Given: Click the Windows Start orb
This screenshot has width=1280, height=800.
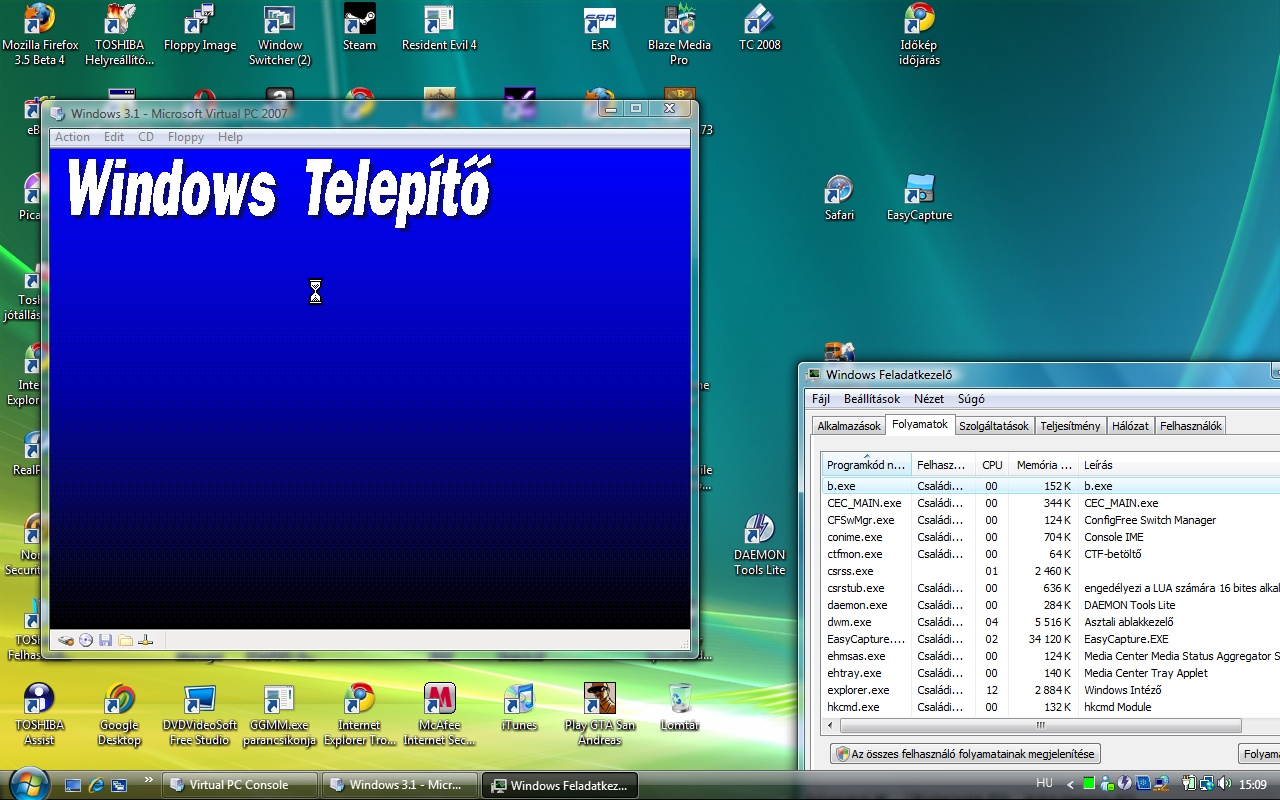Looking at the screenshot, I should [27, 782].
